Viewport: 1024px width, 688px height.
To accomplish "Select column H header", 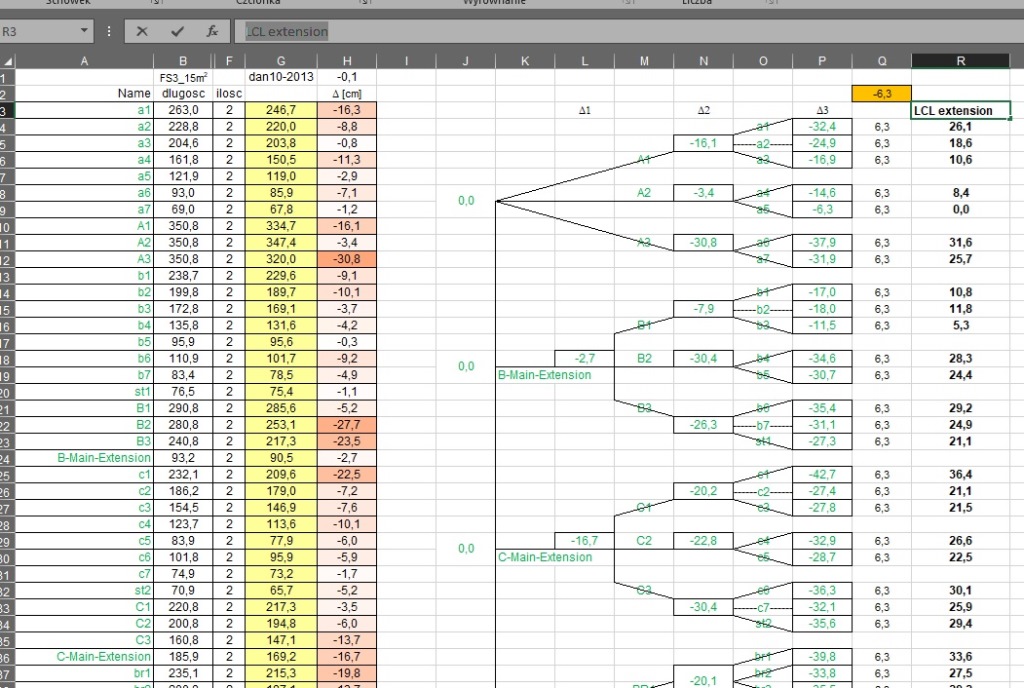I will (x=347, y=61).
